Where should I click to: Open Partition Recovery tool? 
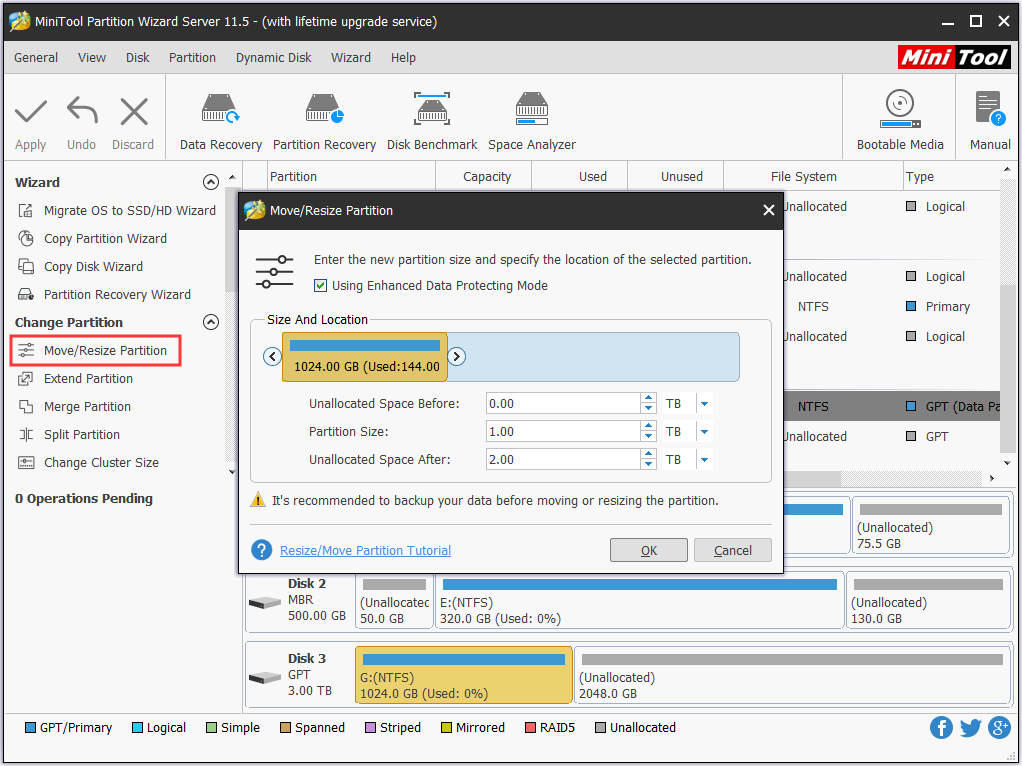pyautogui.click(x=324, y=122)
